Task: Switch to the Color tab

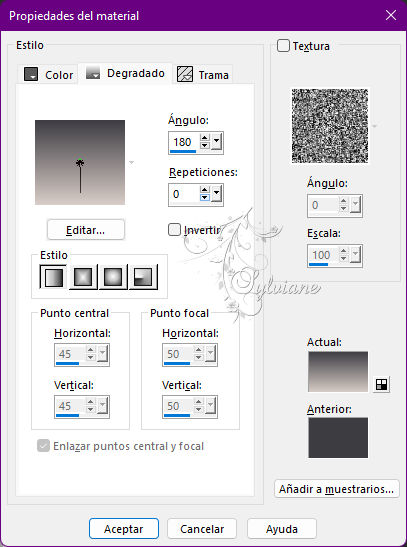Action: click(48, 75)
